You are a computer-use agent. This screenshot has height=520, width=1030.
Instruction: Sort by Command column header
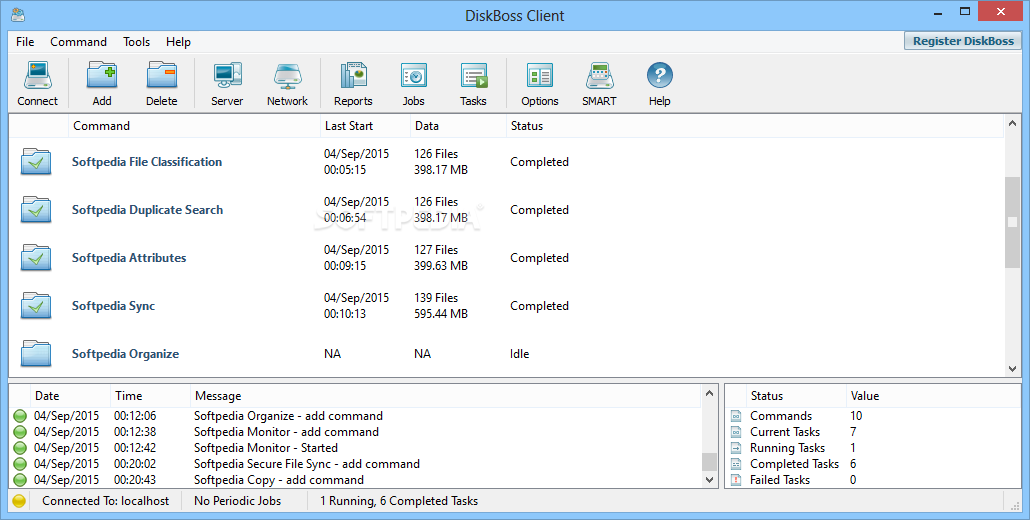point(194,126)
